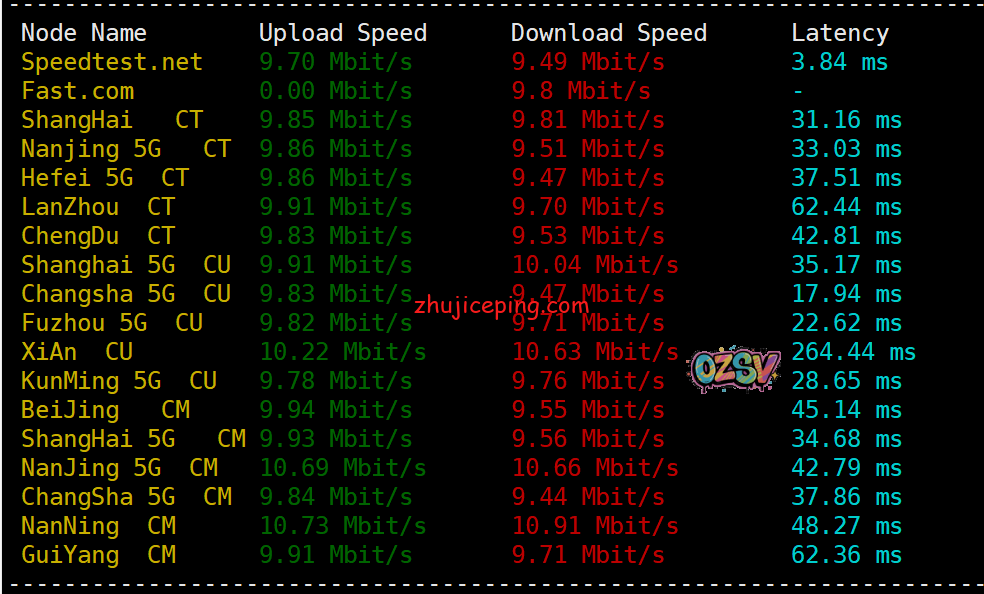The image size is (984, 594).
Task: Click the Download Speed column header
Action: (x=609, y=33)
